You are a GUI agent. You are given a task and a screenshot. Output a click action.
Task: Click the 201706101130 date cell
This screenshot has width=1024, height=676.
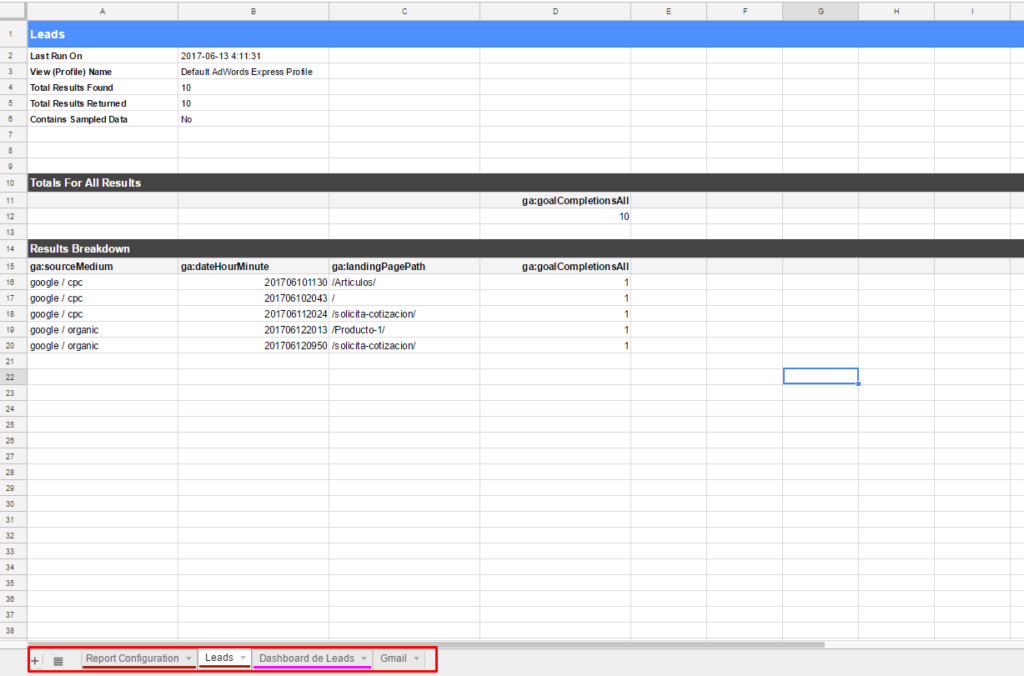253,283
